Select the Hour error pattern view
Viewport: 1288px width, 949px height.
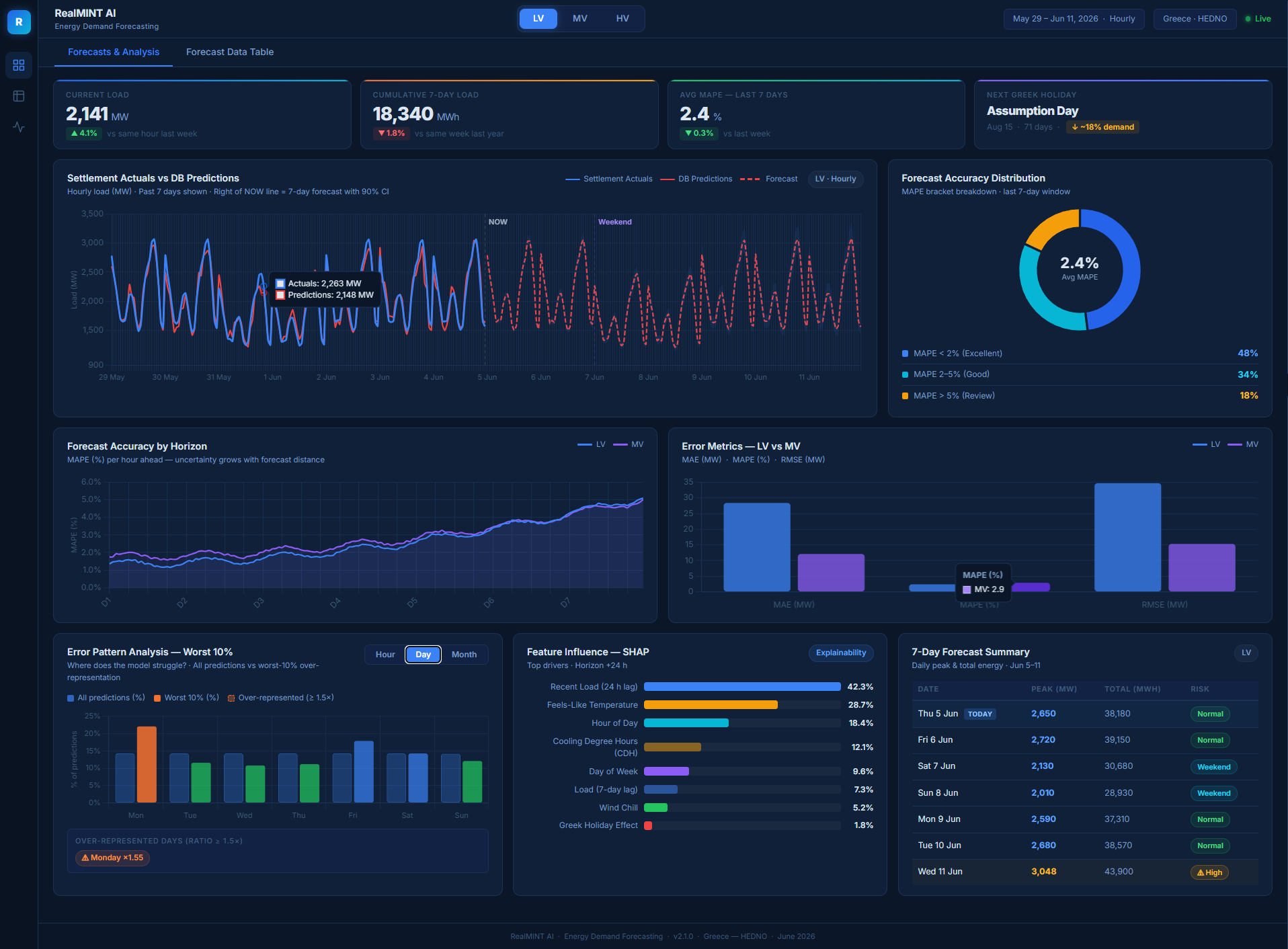(x=385, y=655)
